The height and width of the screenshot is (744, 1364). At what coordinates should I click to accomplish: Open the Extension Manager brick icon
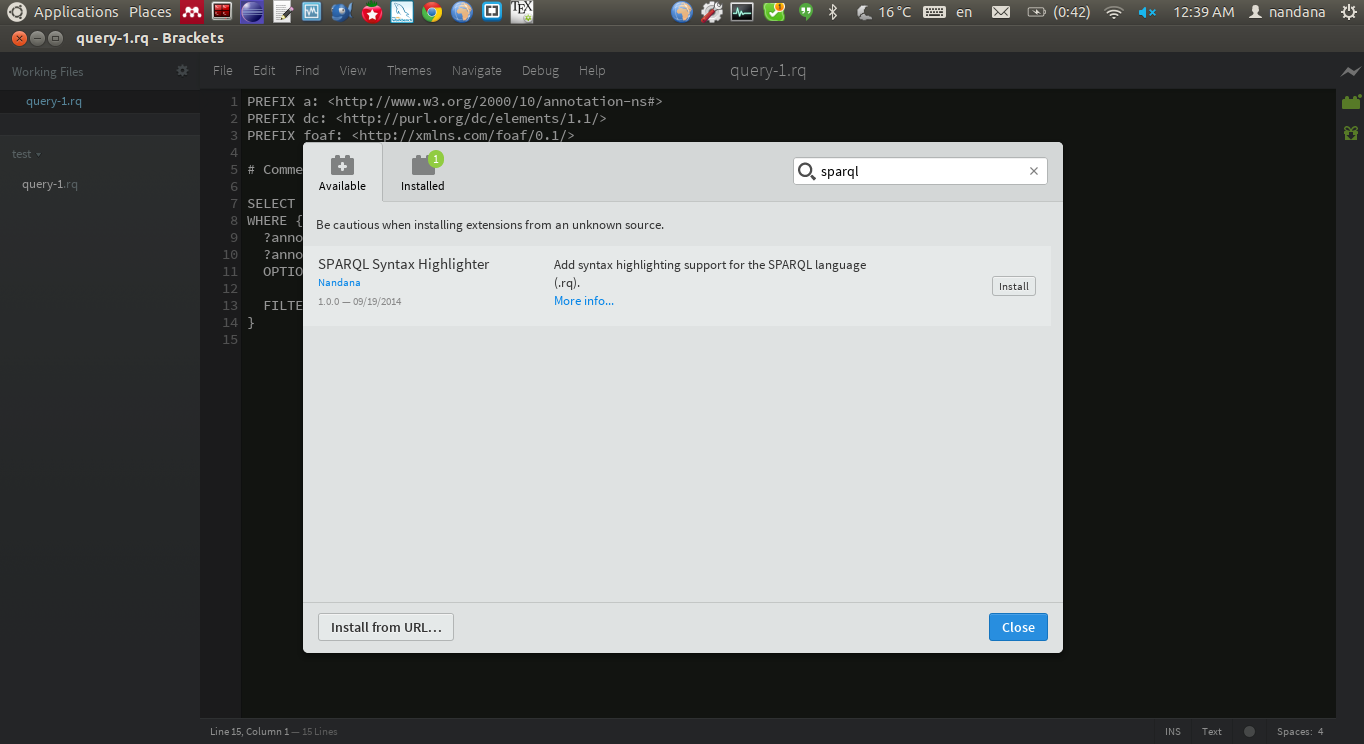(1351, 102)
